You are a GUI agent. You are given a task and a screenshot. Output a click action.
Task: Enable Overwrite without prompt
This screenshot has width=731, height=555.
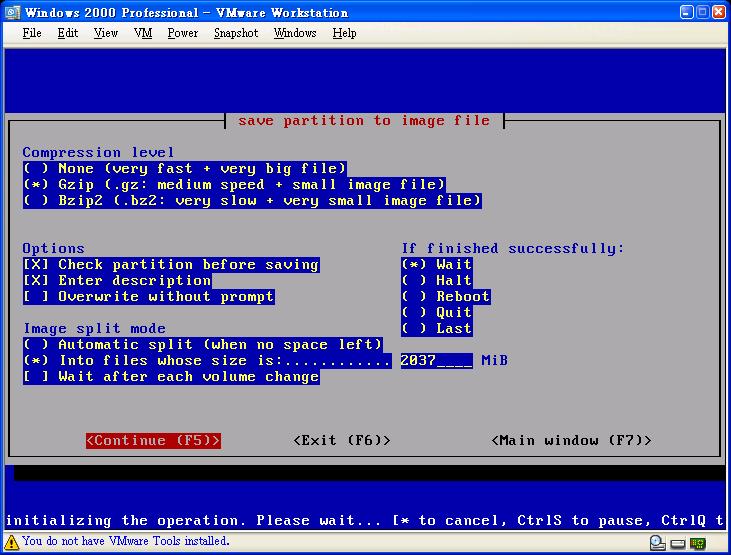click(149, 297)
